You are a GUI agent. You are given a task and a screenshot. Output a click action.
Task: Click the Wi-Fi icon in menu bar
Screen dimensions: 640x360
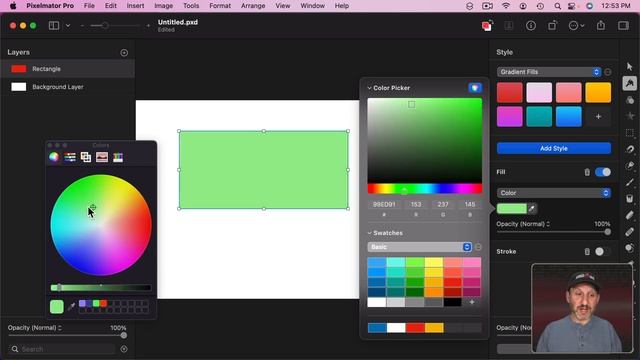click(x=506, y=6)
